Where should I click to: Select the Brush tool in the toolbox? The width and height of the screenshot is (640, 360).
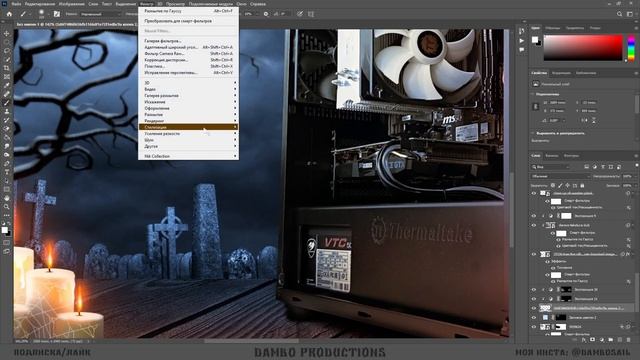(7, 103)
